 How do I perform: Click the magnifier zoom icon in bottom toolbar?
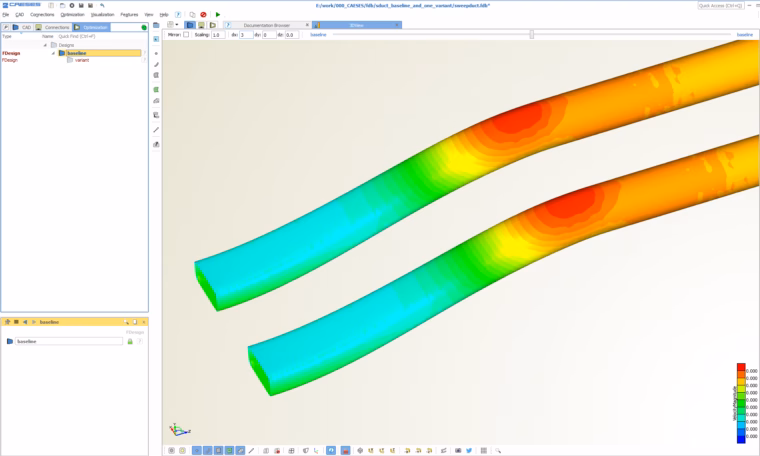(x=498, y=451)
